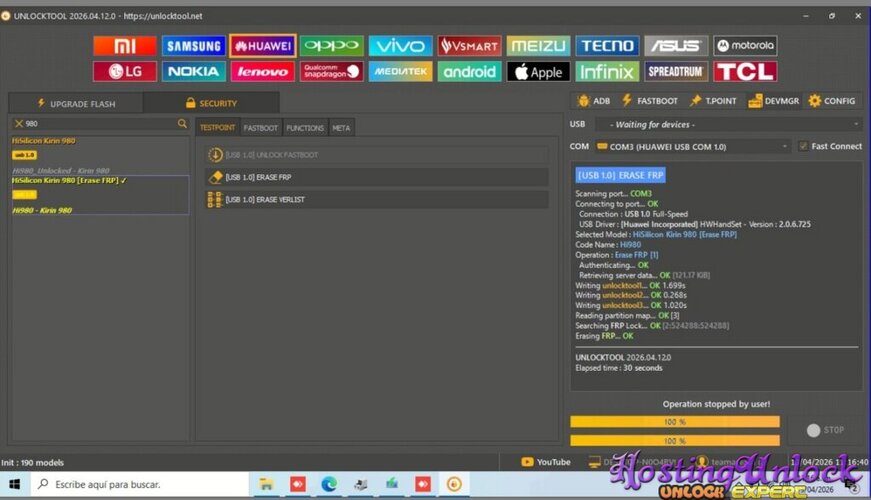
Task: Click the Windows taskbar search box
Action: [140, 484]
